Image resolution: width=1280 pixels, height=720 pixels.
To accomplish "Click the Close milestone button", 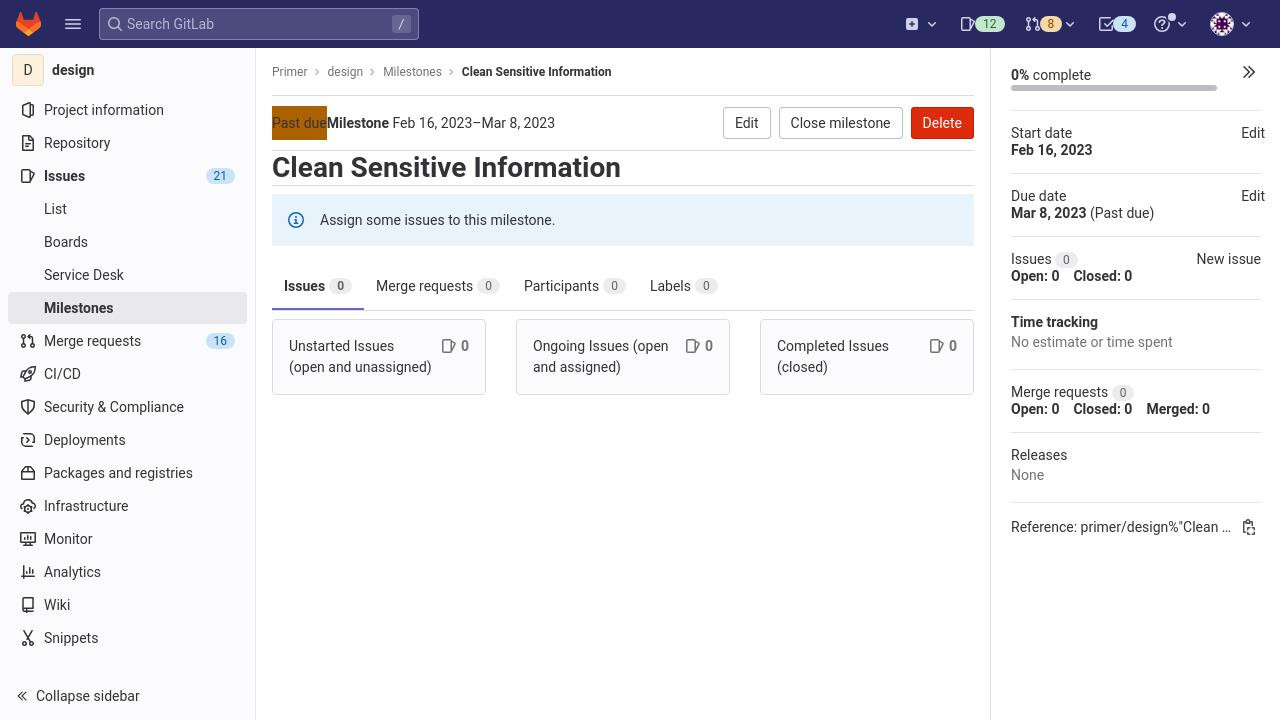I will (840, 123).
